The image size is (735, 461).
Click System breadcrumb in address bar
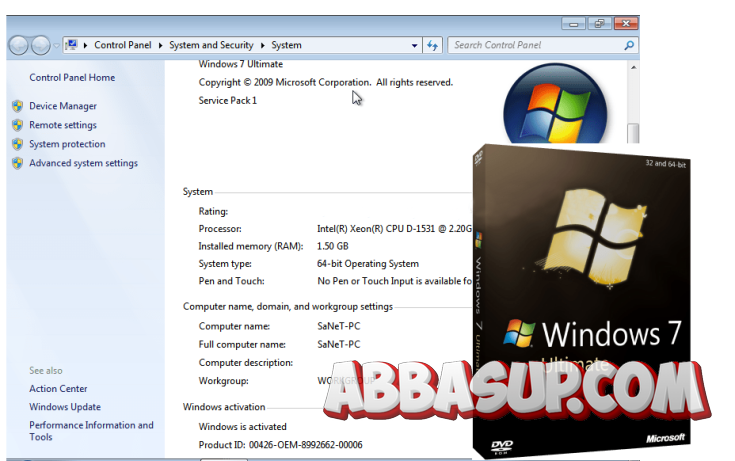coord(286,45)
